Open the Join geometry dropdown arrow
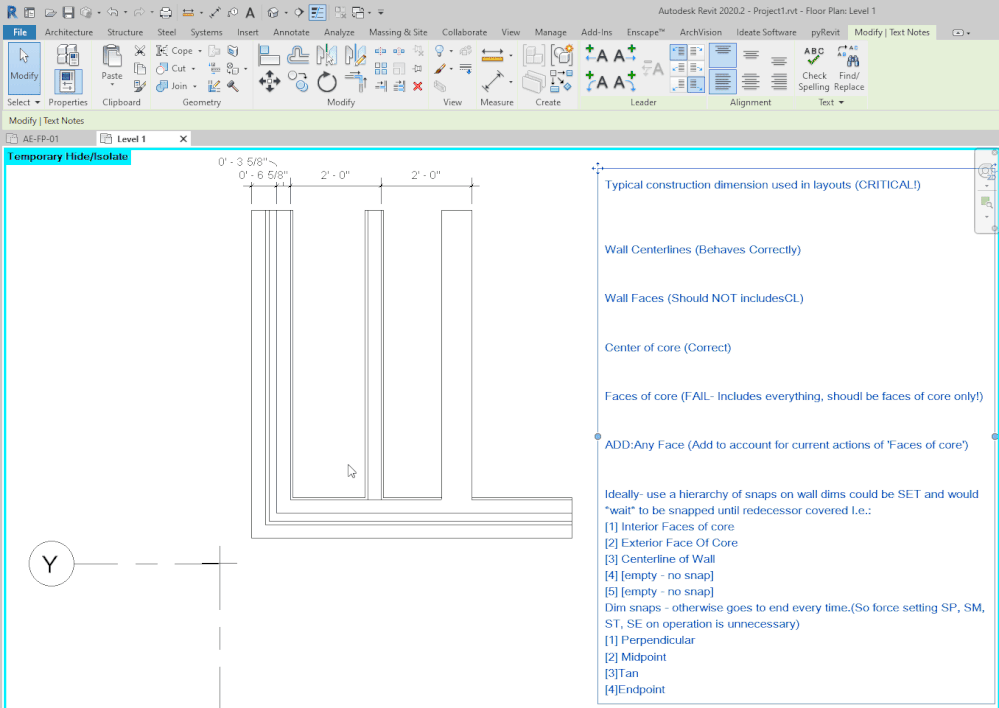The image size is (999, 708). pyautogui.click(x=194, y=87)
